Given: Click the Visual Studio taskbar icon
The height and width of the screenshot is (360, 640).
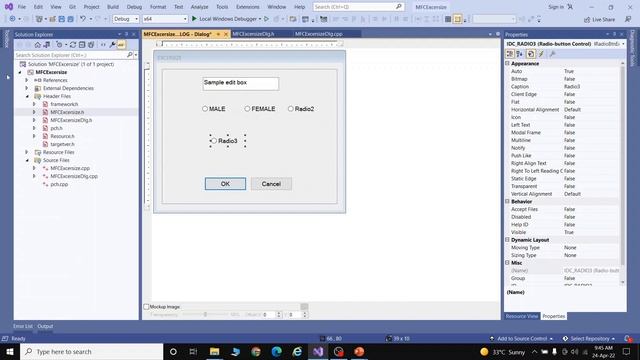Looking at the screenshot, I should click(318, 351).
